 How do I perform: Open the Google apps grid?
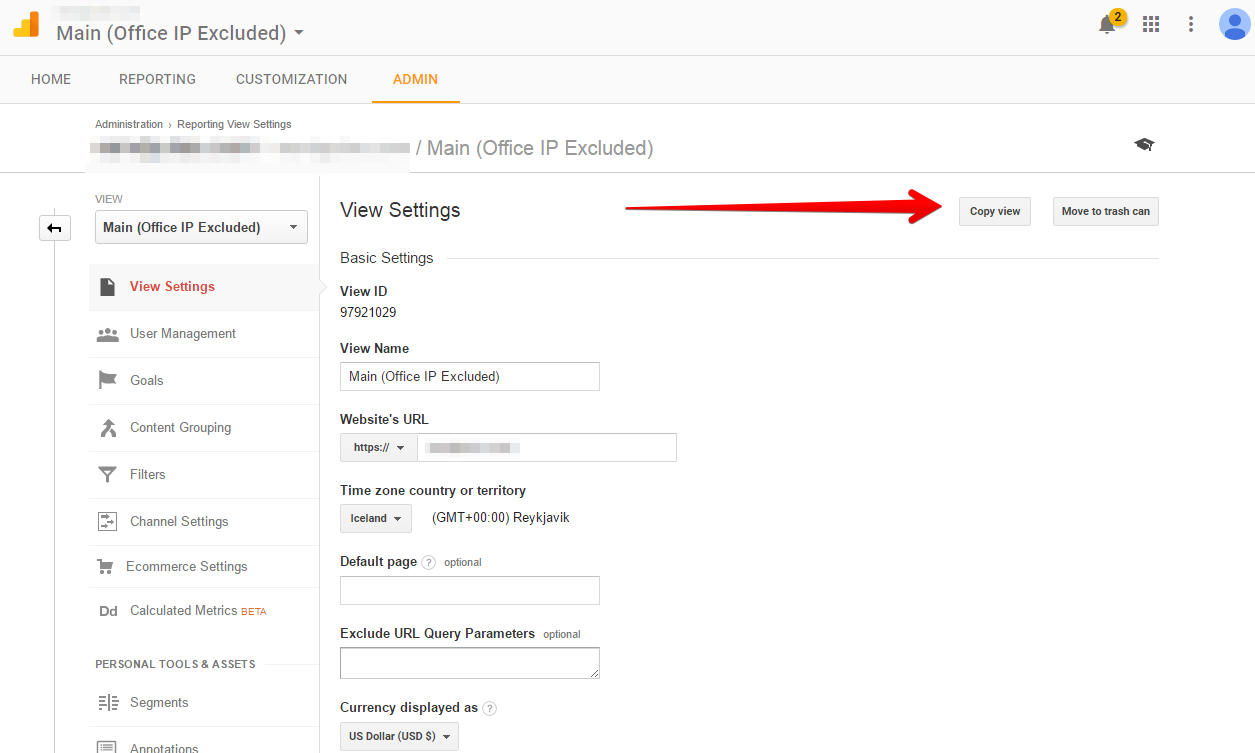[x=1151, y=24]
